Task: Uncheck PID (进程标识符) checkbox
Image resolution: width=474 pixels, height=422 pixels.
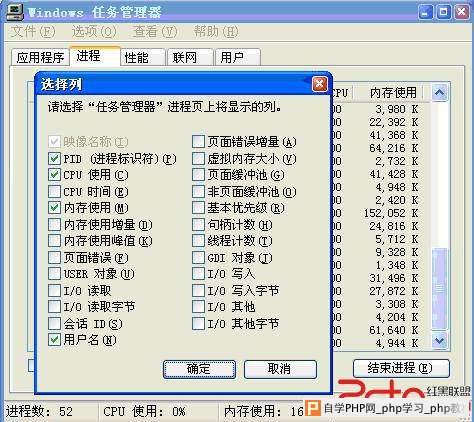Action: point(54,158)
